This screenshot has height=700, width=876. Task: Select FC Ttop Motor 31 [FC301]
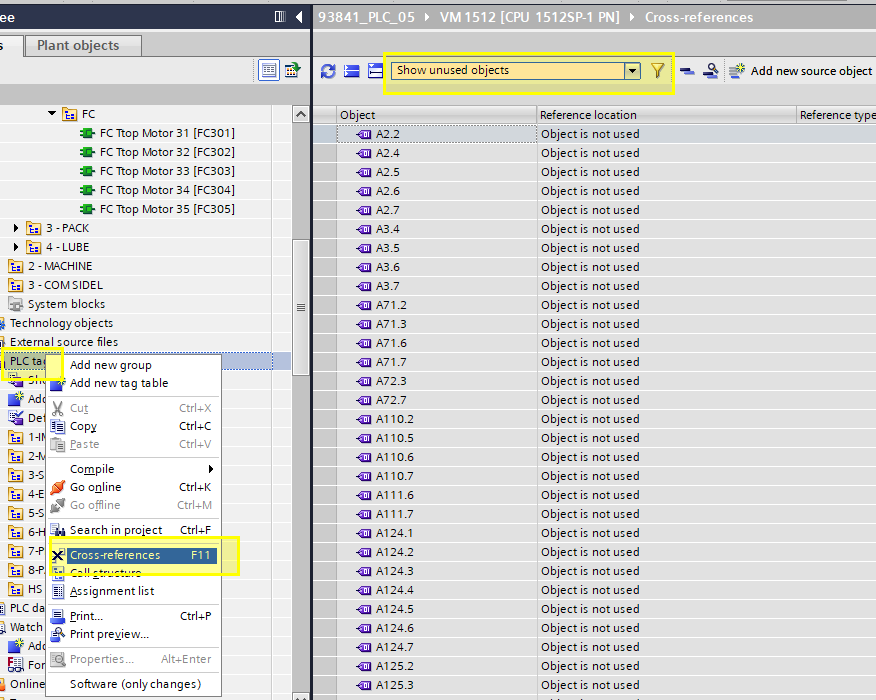(167, 133)
